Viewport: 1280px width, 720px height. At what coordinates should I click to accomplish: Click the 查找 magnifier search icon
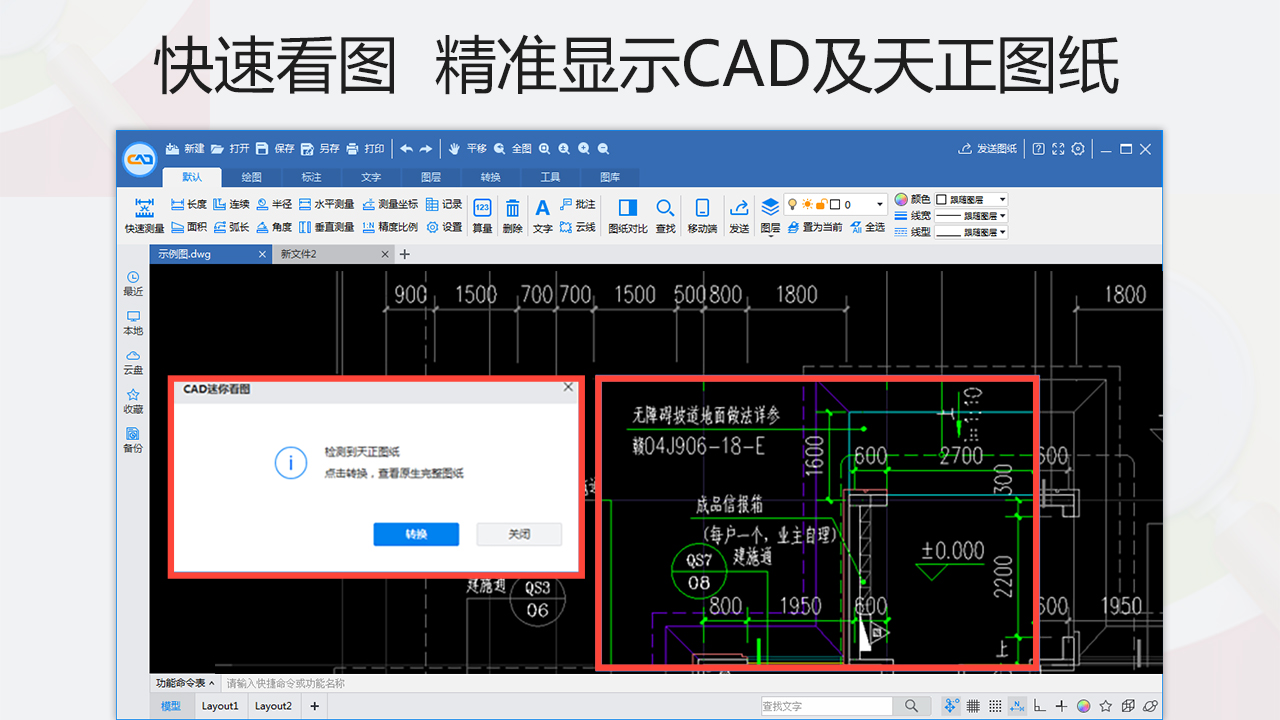(665, 208)
